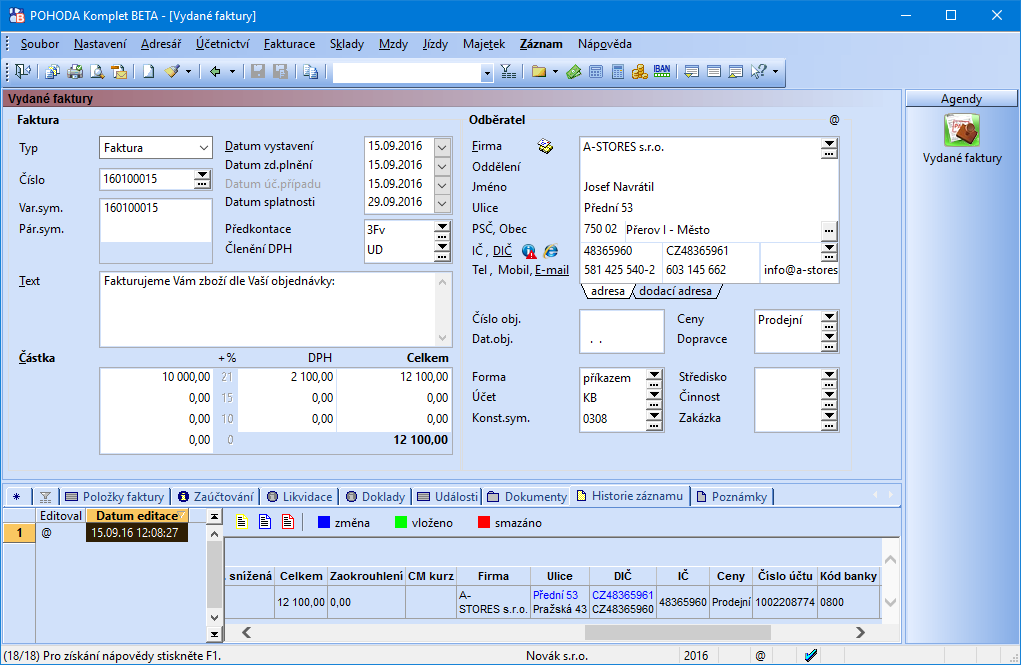Click the PSČ, Obec ellipsis button
The width and height of the screenshot is (1021, 665).
coord(829,230)
